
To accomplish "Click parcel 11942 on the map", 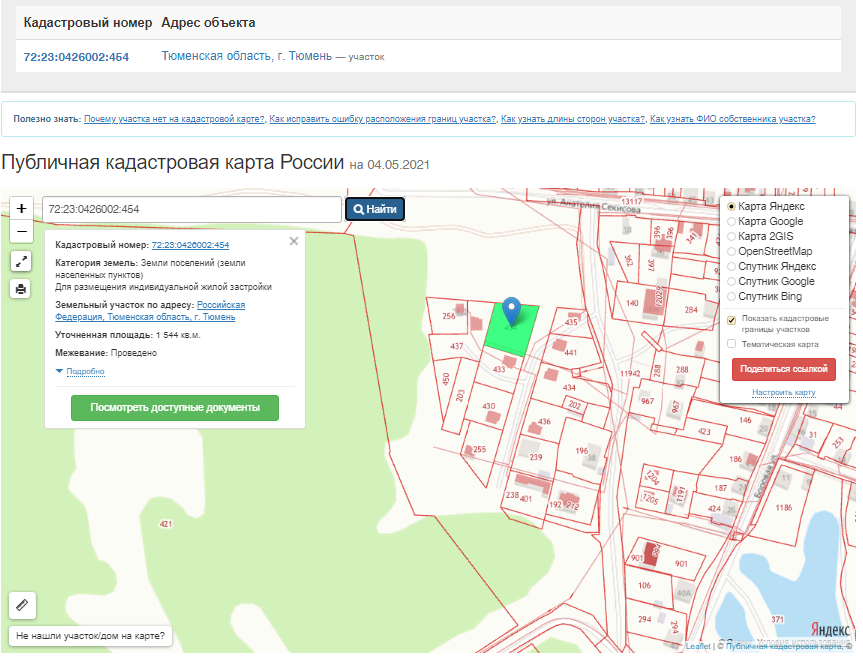I will pos(630,373).
